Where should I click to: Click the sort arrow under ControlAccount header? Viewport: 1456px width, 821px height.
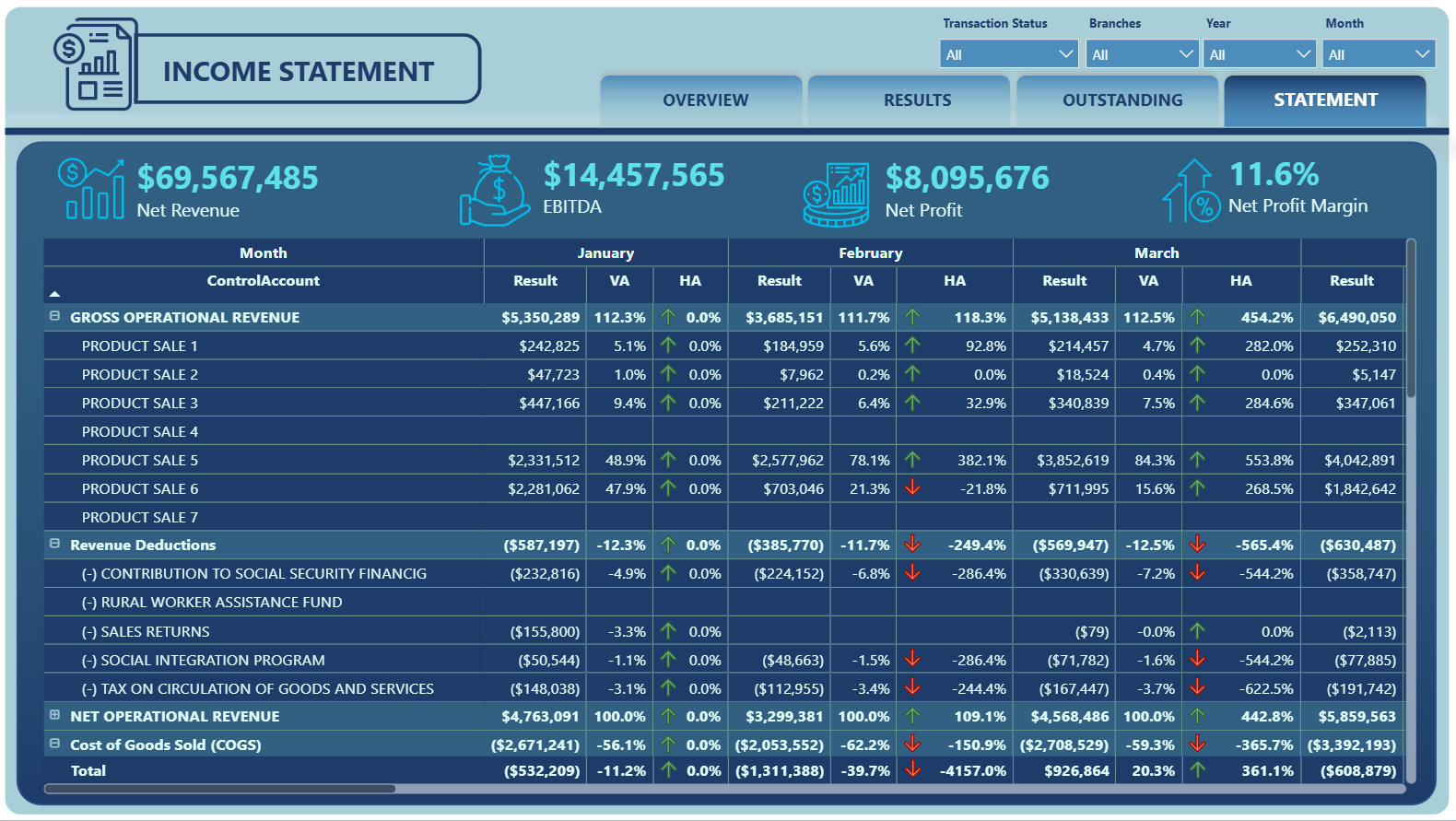coord(54,294)
